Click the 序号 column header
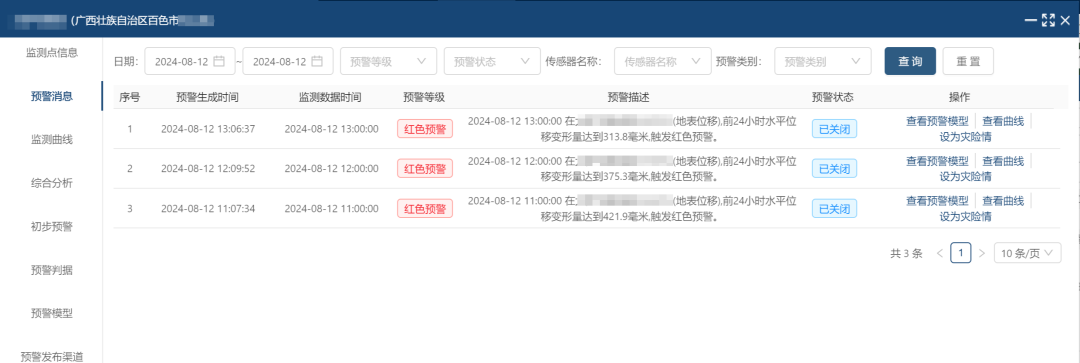 point(129,97)
